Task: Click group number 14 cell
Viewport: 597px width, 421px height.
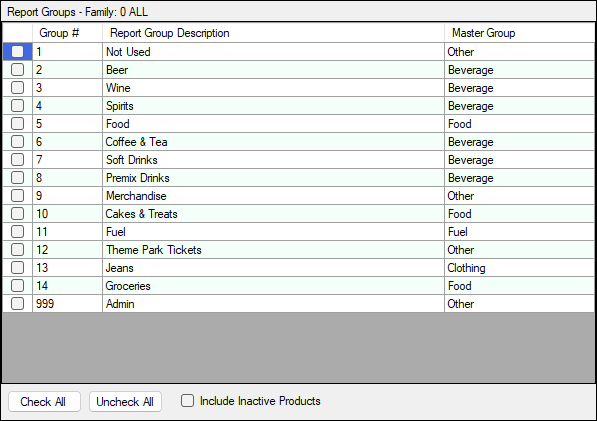Action: pyautogui.click(x=67, y=285)
